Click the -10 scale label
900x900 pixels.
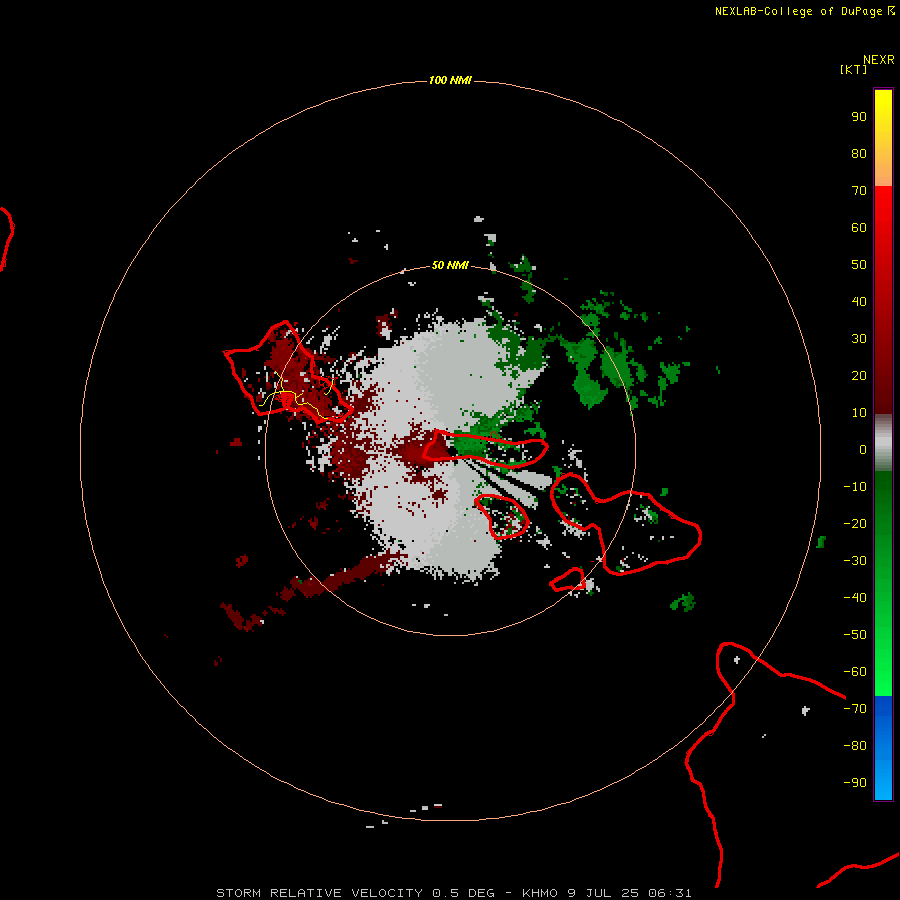point(855,487)
